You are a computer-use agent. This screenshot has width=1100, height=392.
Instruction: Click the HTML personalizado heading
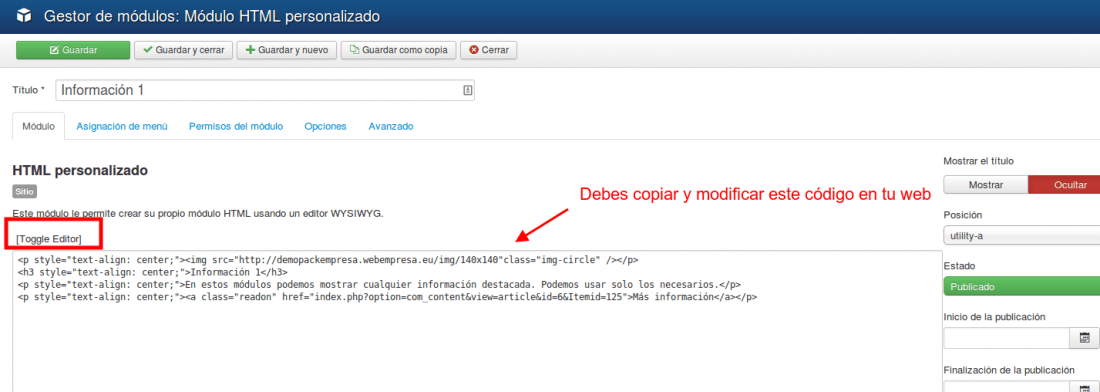click(x=80, y=170)
